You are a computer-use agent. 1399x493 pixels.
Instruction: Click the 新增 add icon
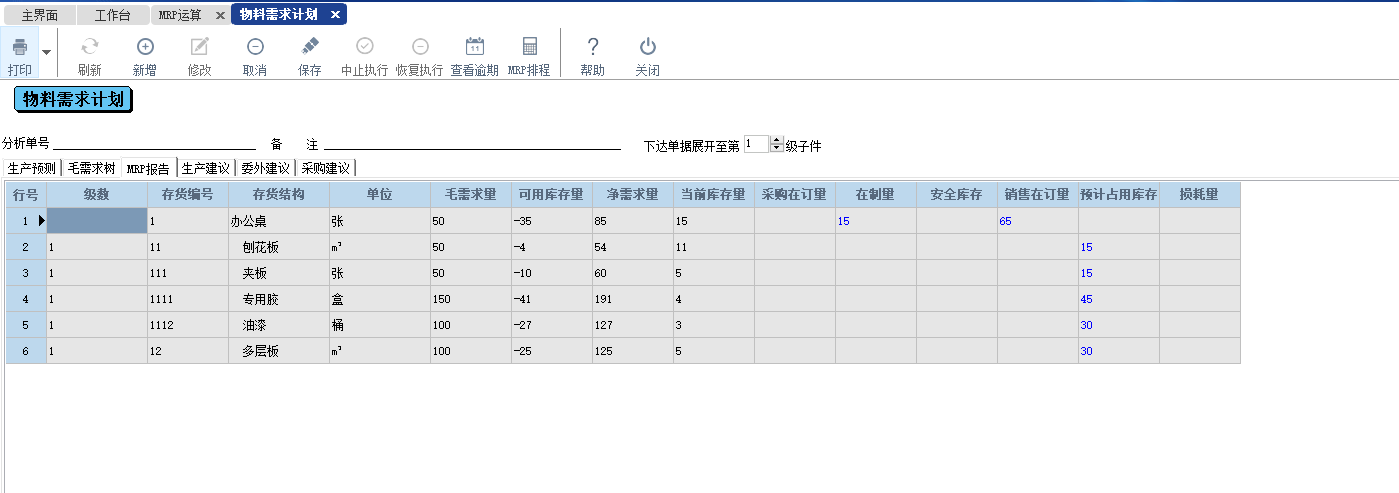tap(145, 46)
